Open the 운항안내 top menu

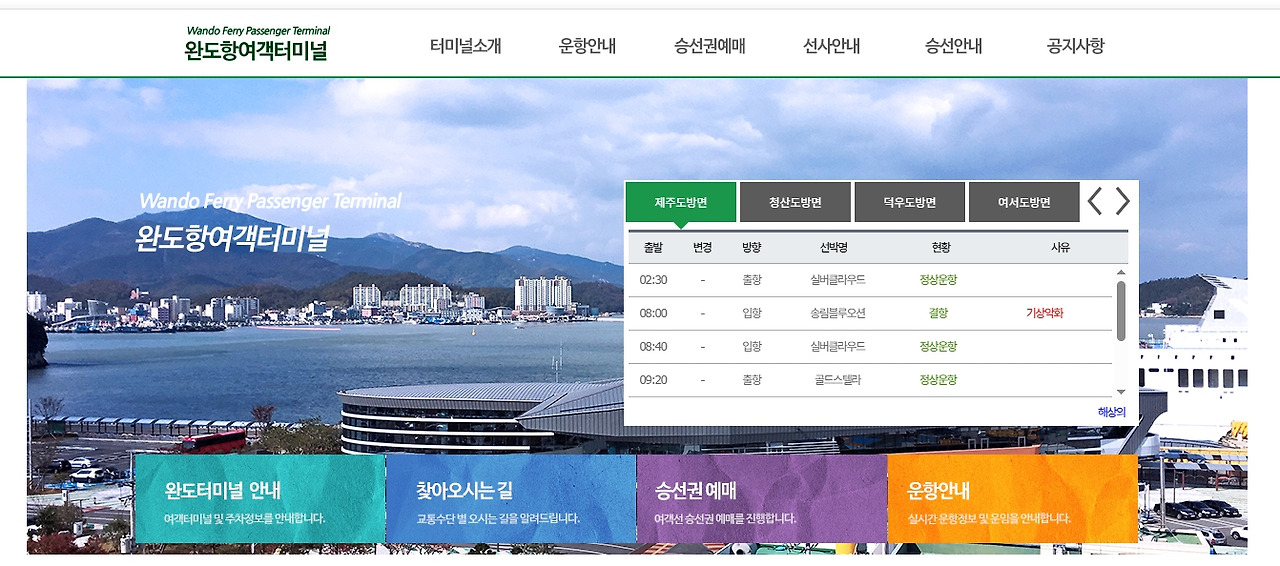pos(587,46)
